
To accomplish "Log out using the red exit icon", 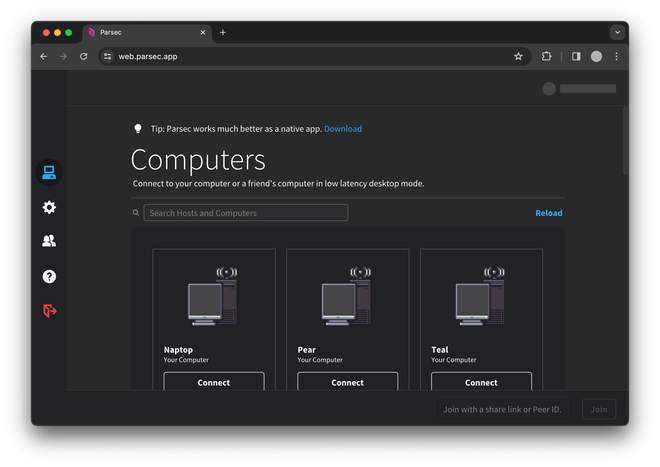I will tap(50, 311).
